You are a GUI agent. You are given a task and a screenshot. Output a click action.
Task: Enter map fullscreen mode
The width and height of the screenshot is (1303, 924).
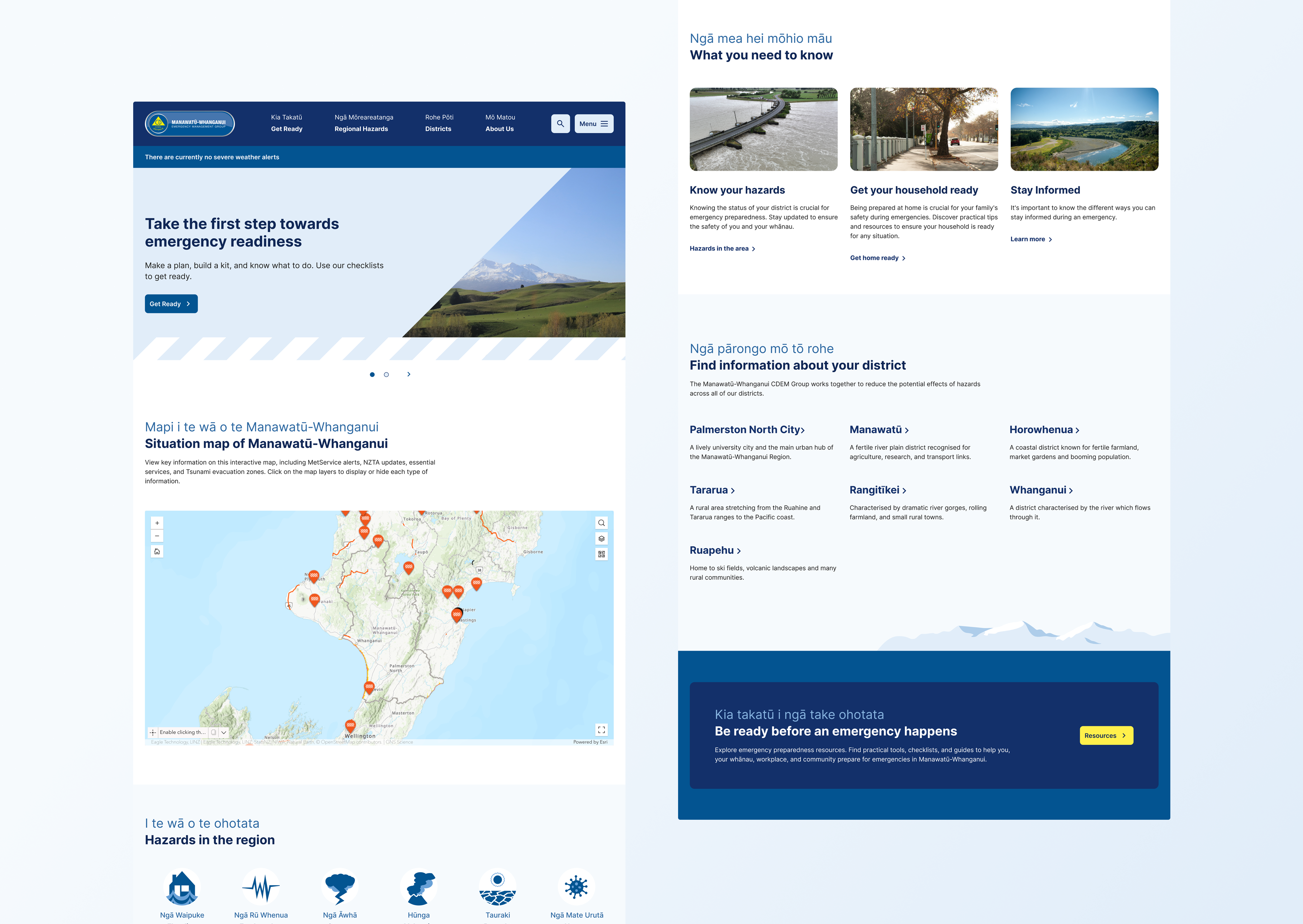pos(601,729)
